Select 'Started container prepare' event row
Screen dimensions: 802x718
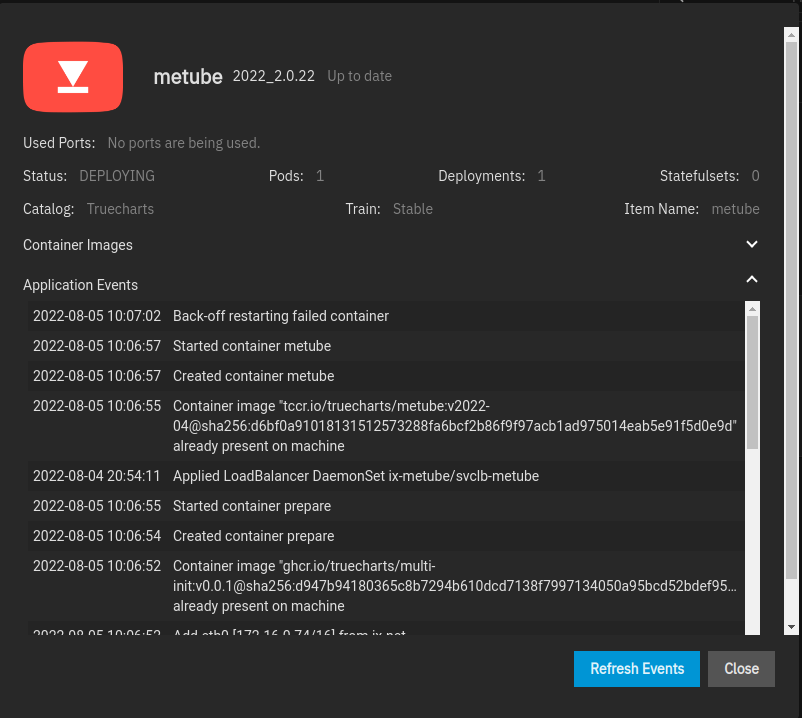386,506
